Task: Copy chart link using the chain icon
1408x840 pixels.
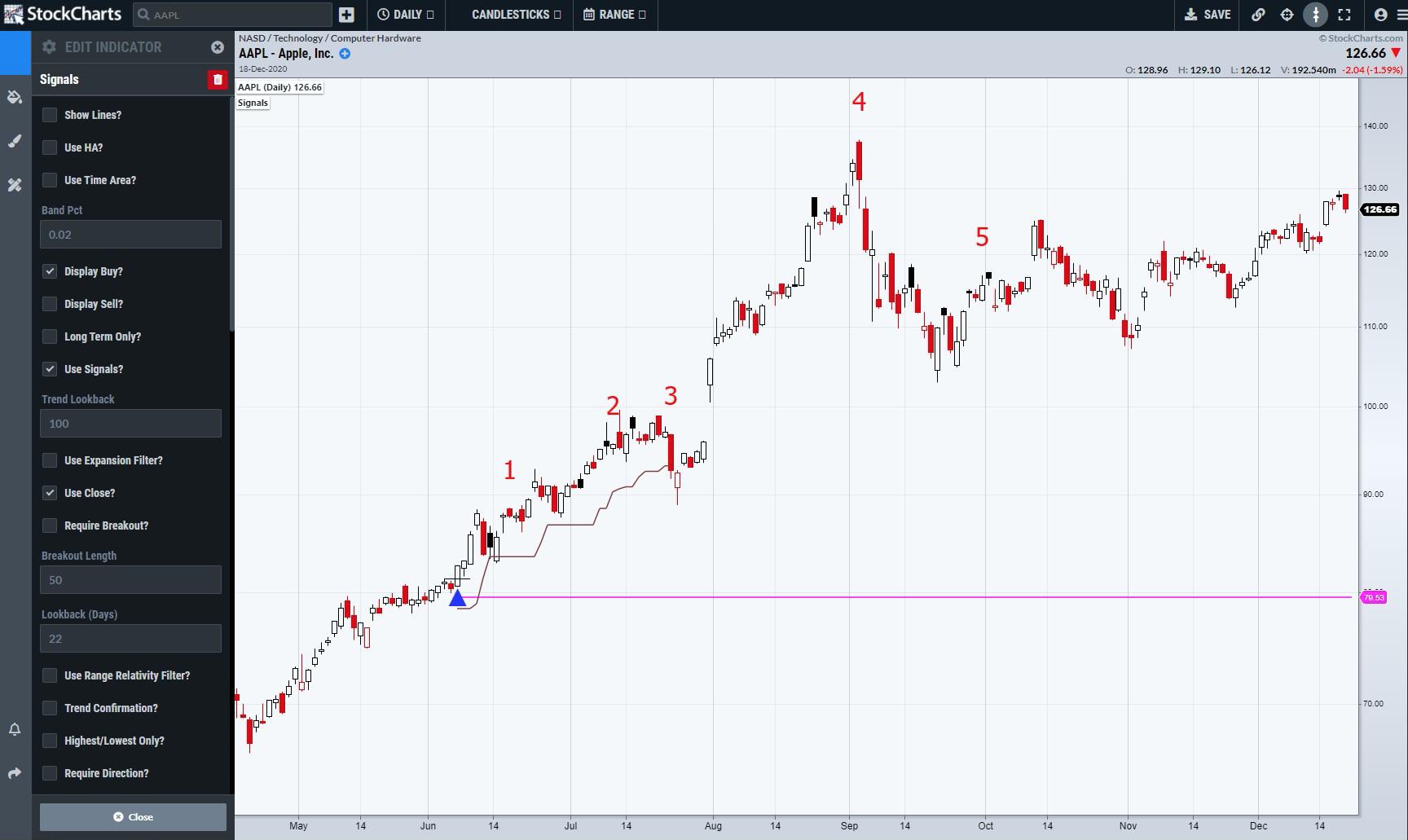Action: 1258,15
